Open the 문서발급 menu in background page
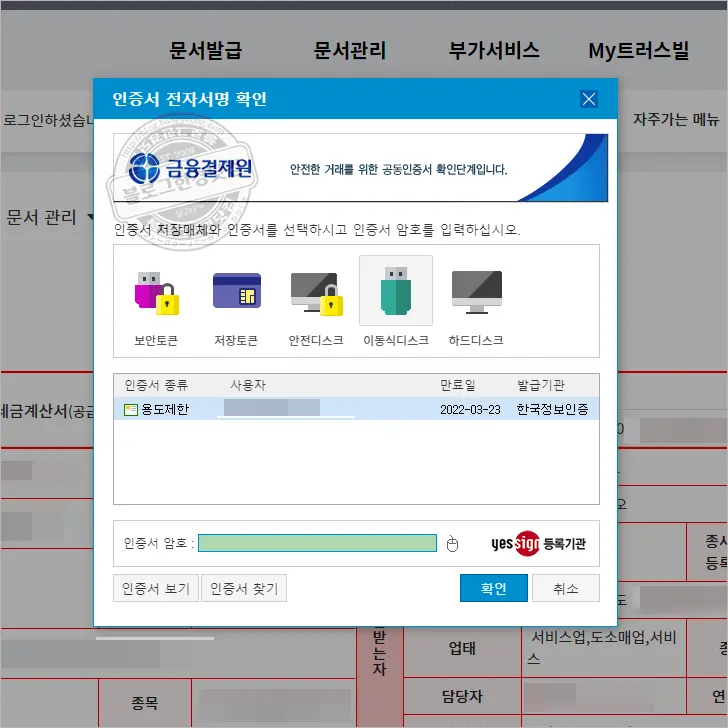728x728 pixels. coord(205,50)
